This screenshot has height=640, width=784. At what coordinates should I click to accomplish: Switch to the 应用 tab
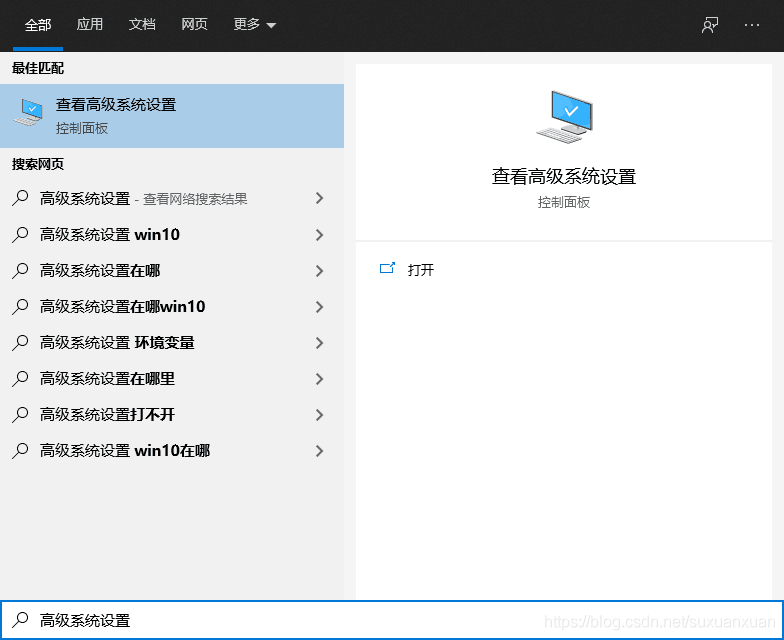tap(90, 24)
